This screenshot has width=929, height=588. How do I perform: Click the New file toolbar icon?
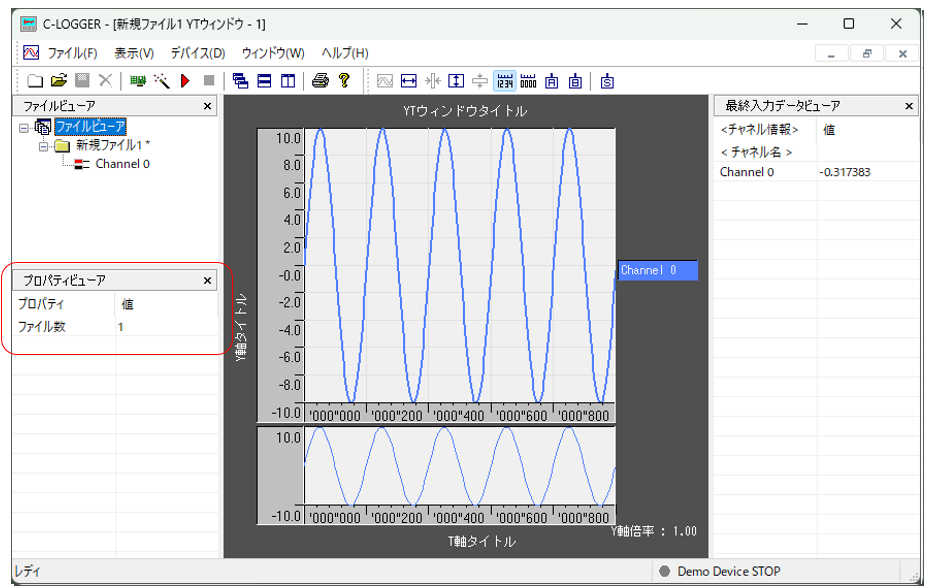(x=35, y=81)
